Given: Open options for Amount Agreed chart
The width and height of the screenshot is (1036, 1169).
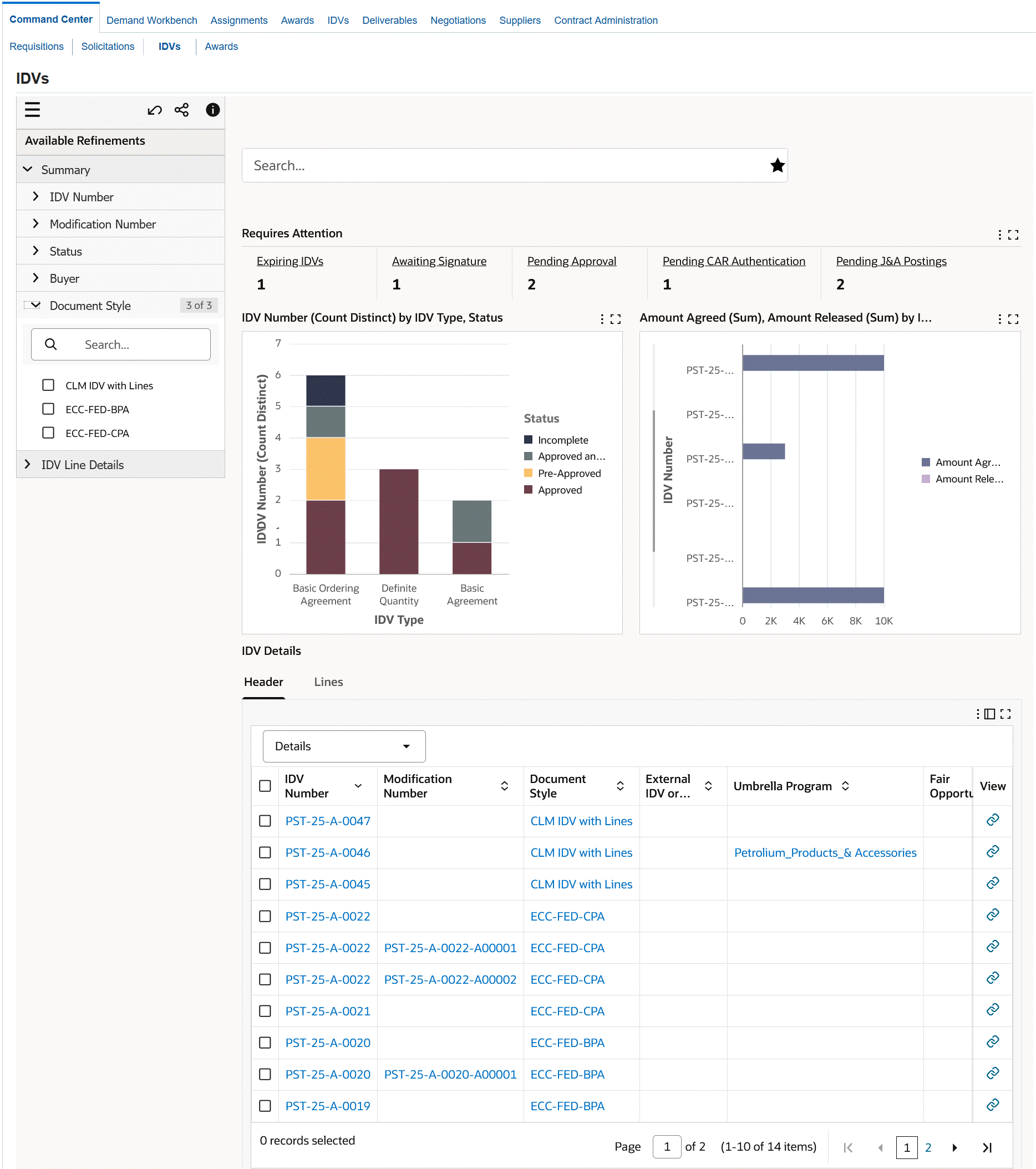Looking at the screenshot, I should point(999,319).
